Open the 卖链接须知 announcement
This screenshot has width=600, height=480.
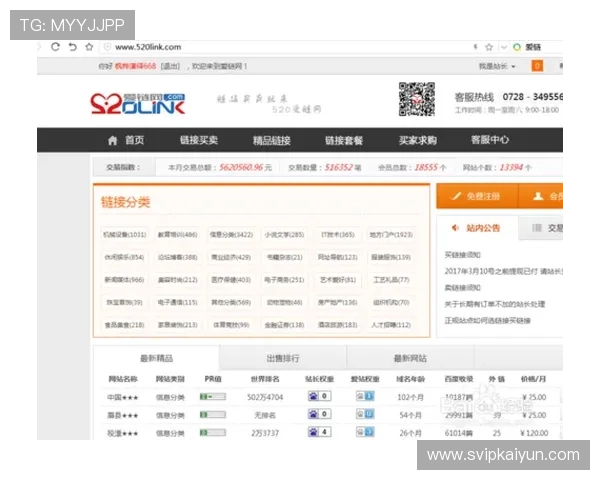[462, 288]
